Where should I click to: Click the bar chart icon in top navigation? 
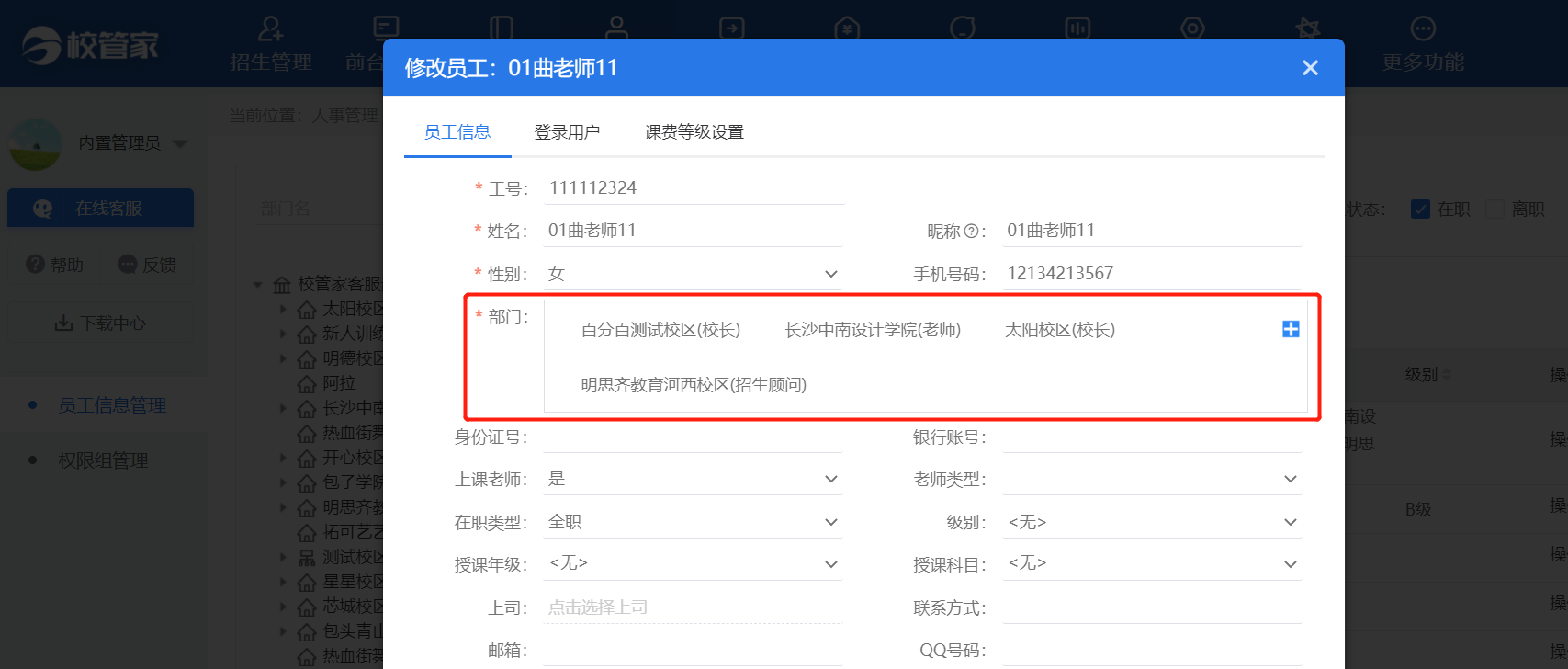(1077, 28)
